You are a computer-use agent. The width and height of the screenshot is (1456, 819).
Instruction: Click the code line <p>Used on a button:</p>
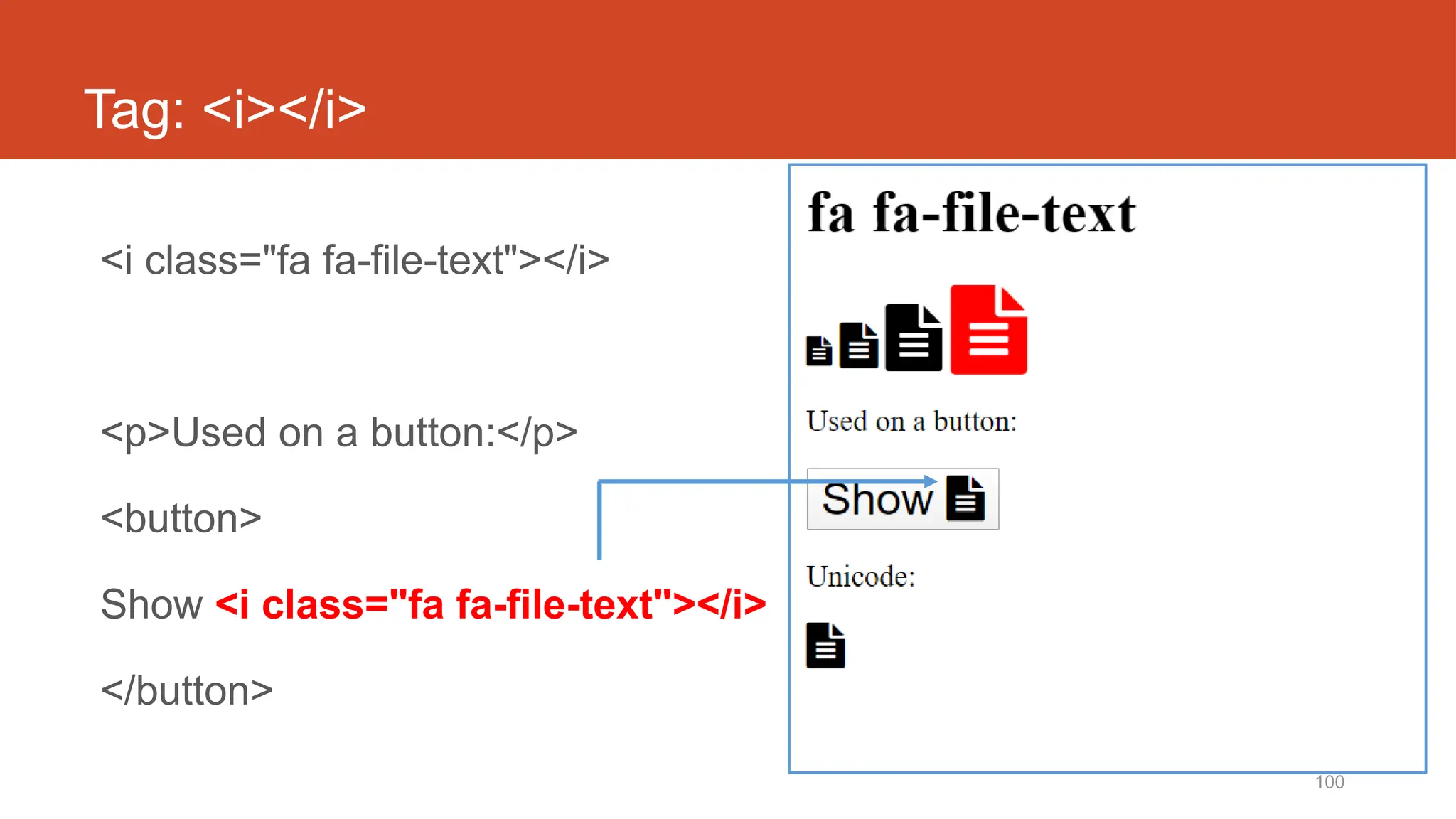point(339,432)
